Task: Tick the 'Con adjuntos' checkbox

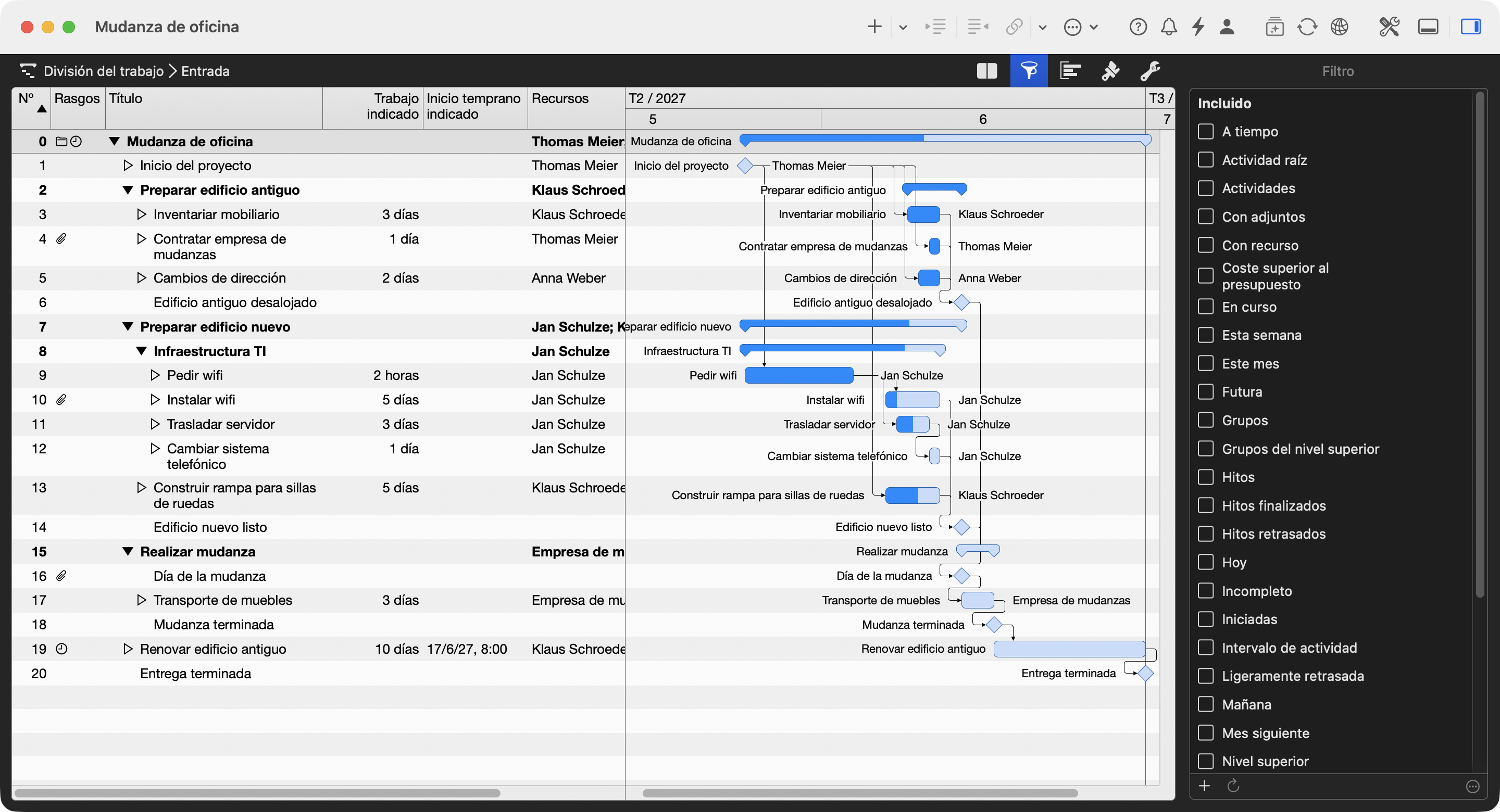Action: (1205, 217)
